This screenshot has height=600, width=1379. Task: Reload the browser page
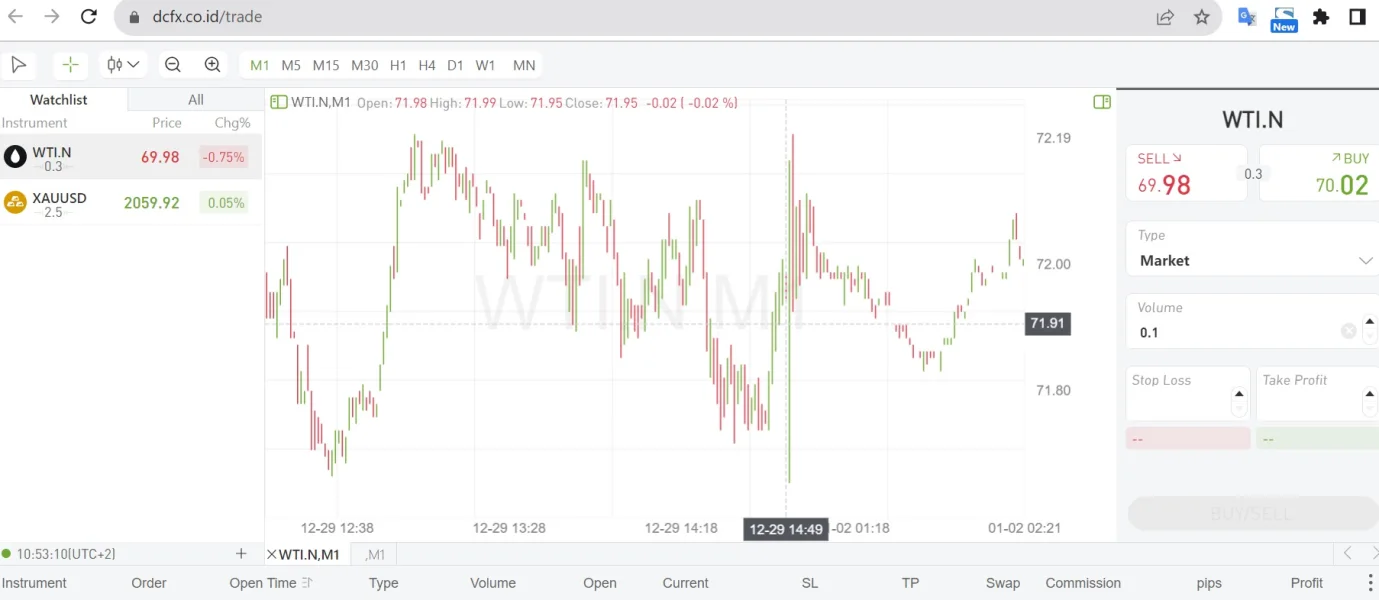(89, 17)
